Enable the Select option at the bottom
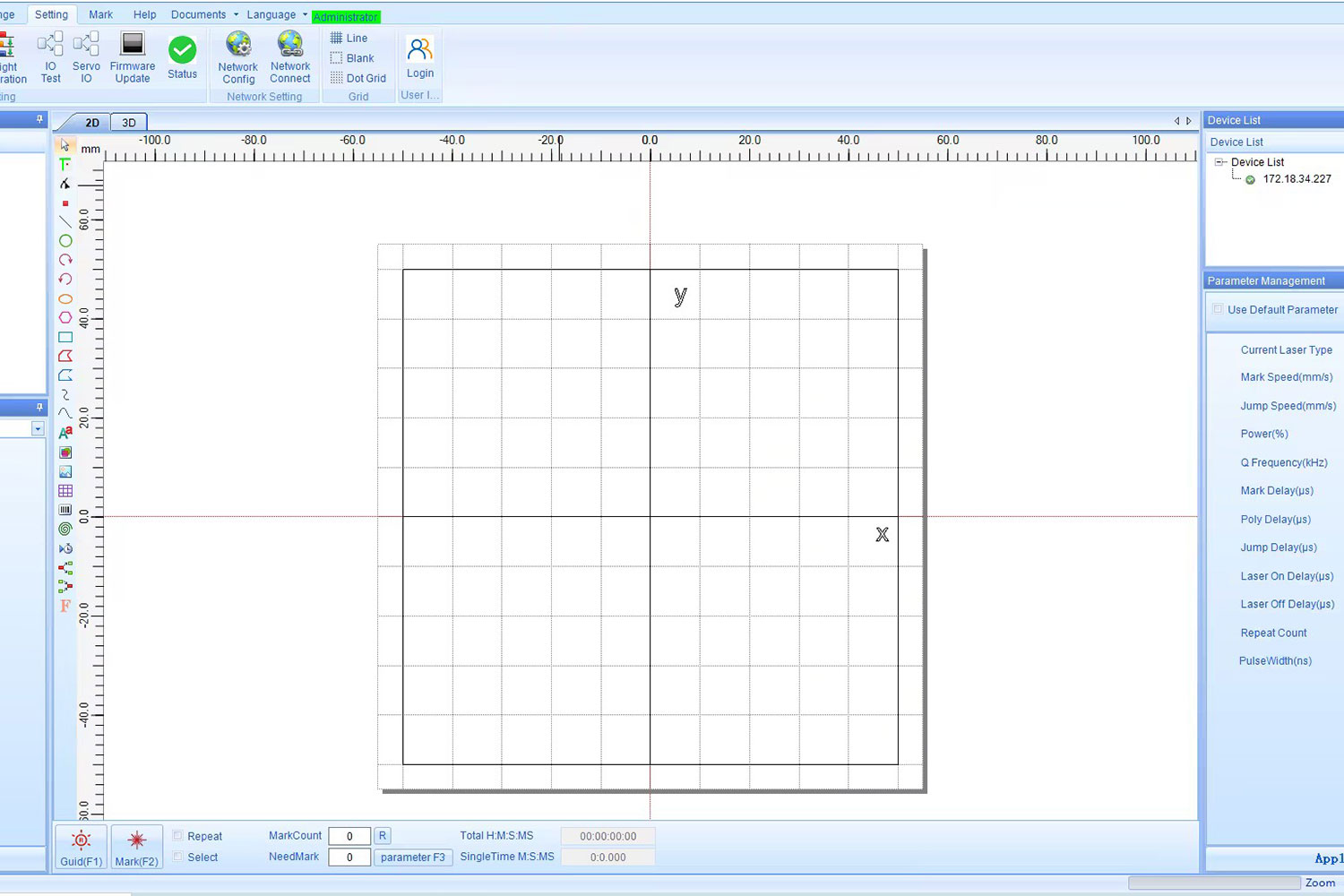 coord(178,857)
